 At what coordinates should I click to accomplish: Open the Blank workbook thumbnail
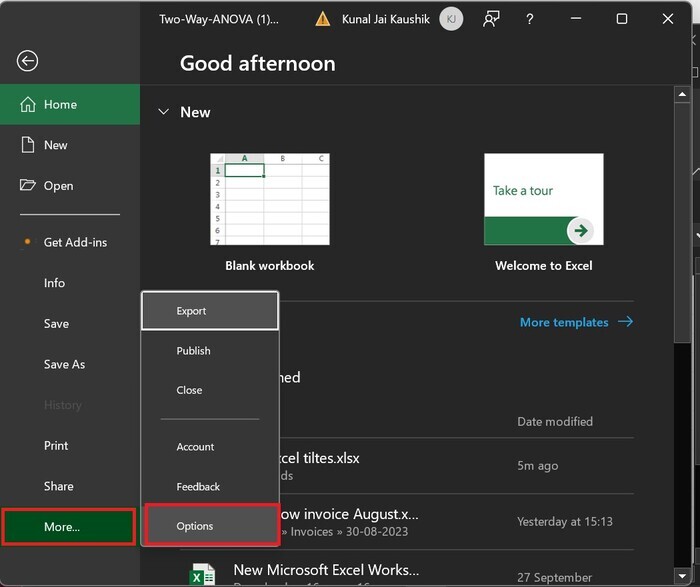269,200
